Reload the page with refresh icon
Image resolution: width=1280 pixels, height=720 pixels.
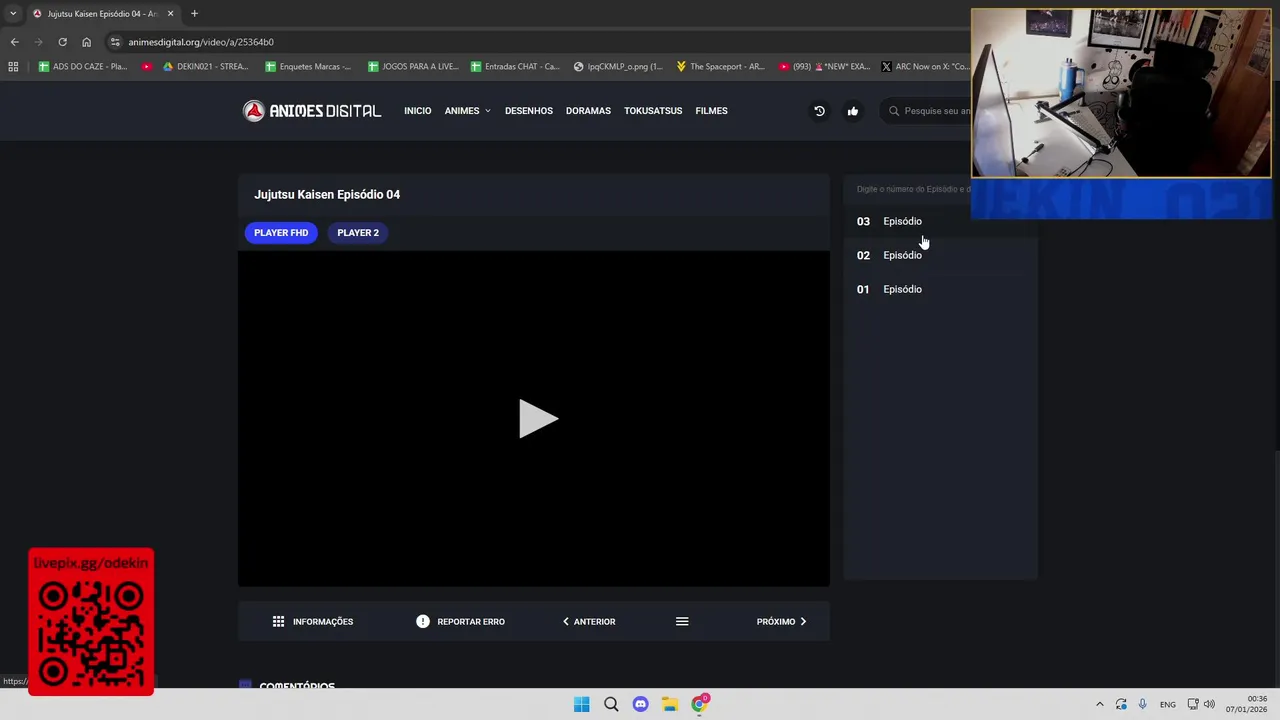[x=62, y=42]
